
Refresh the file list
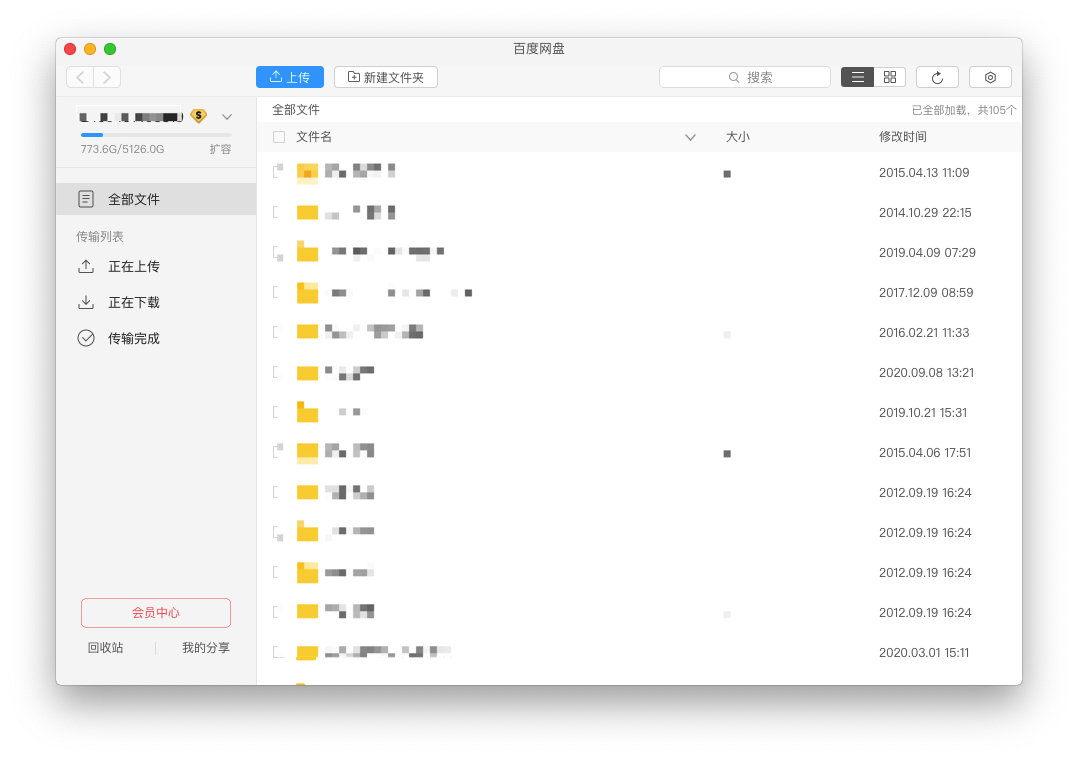pos(937,77)
